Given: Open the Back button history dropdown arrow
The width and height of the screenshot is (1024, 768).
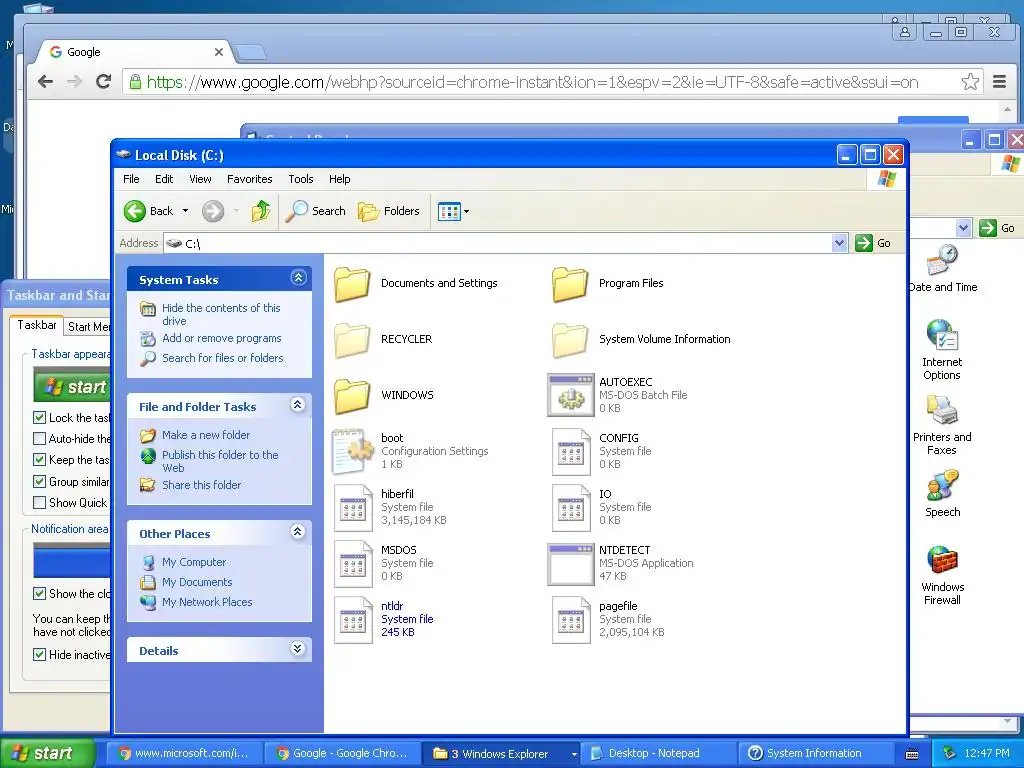Looking at the screenshot, I should coord(185,211).
